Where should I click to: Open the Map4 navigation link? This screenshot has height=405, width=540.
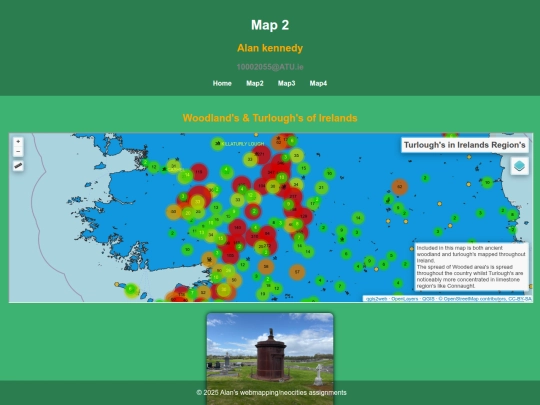(x=318, y=83)
